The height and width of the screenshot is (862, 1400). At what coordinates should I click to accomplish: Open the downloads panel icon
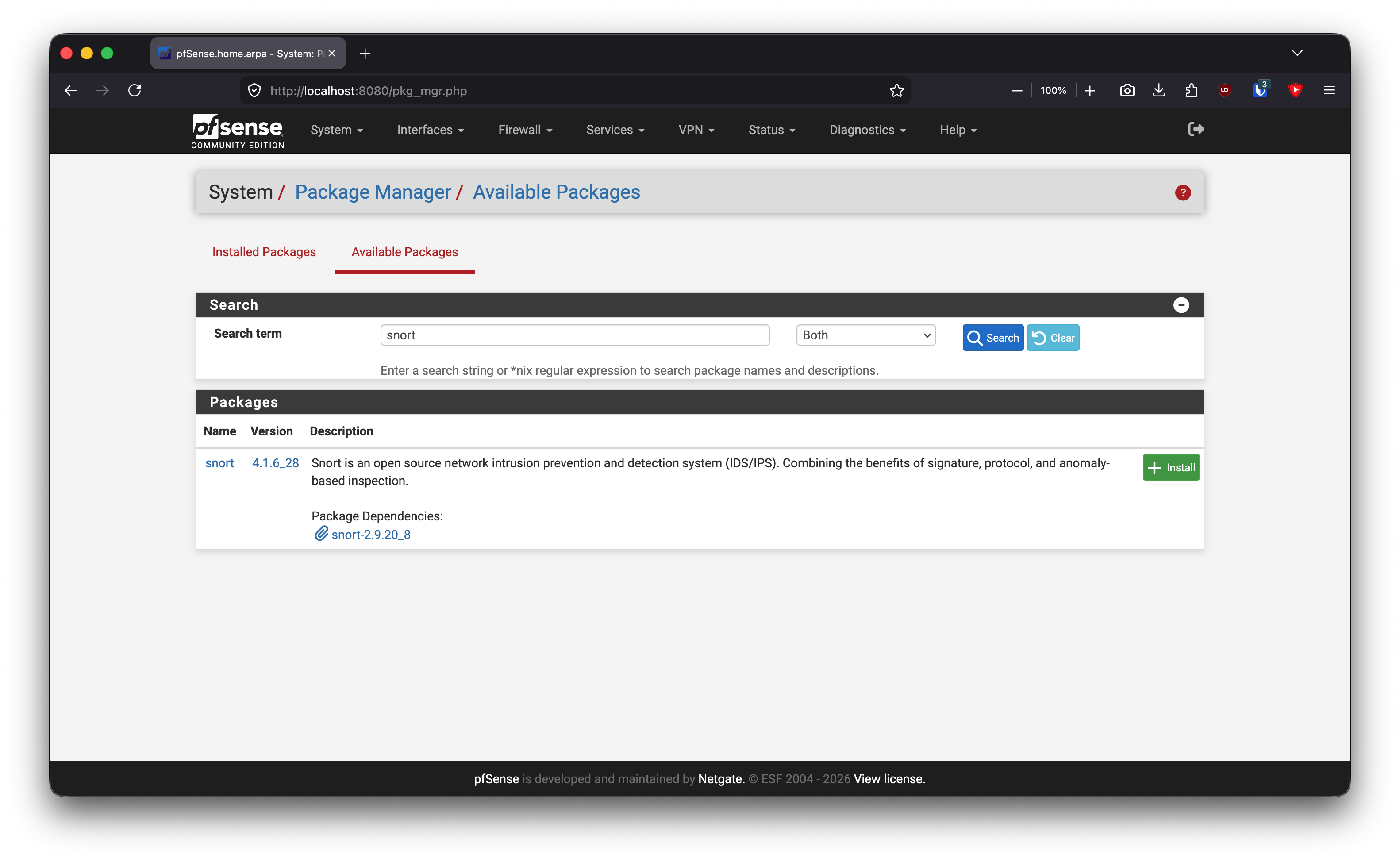click(1159, 91)
